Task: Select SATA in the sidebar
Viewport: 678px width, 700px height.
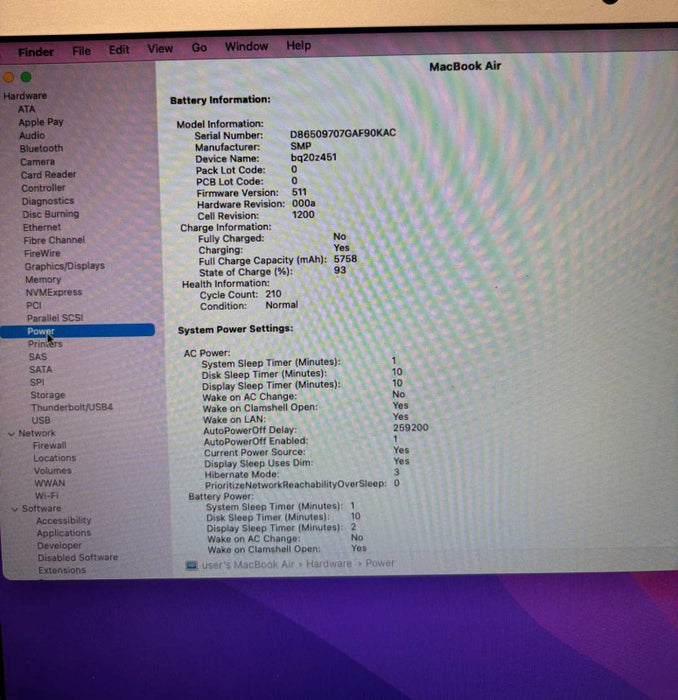Action: (x=41, y=370)
